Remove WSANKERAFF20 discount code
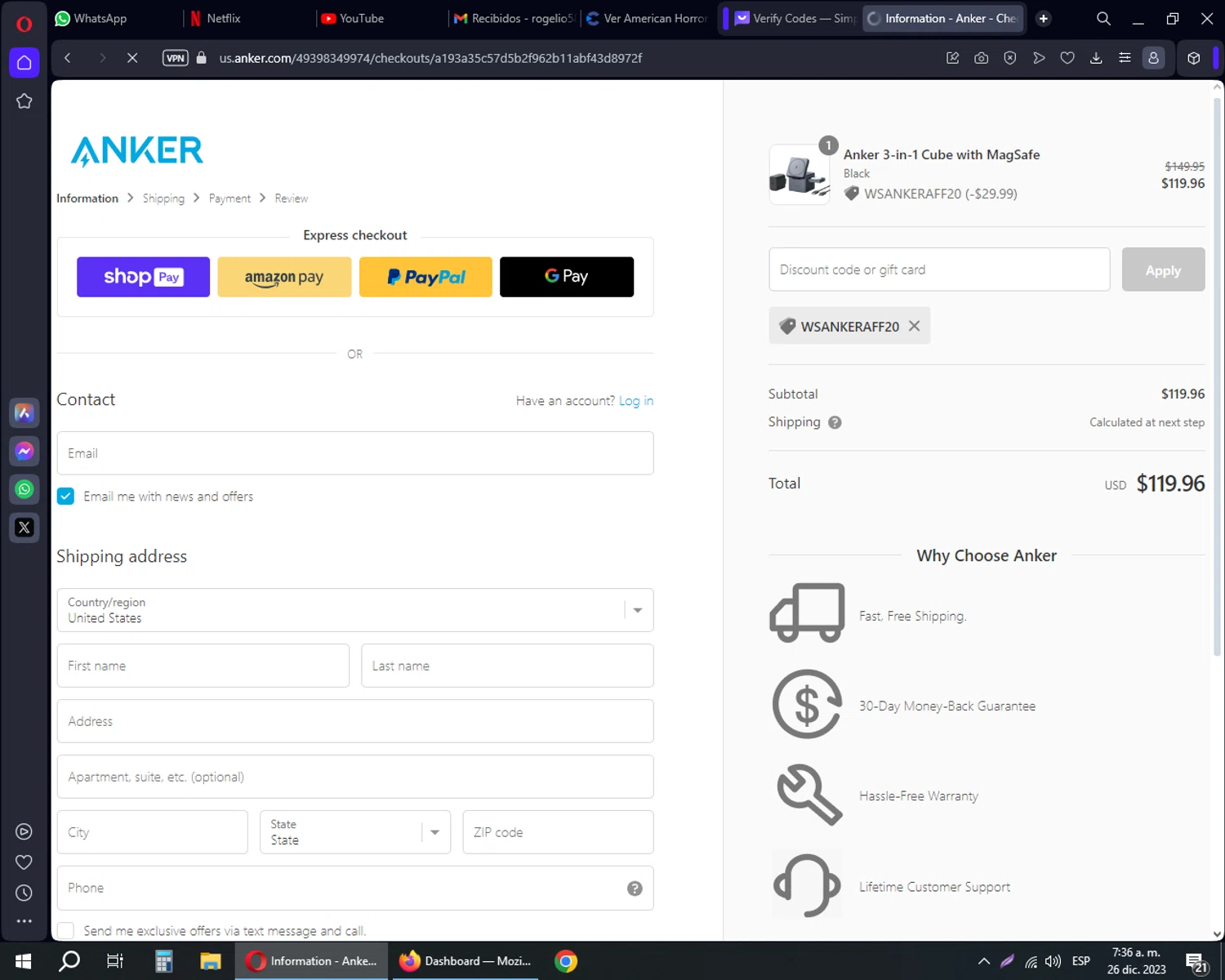 [914, 326]
